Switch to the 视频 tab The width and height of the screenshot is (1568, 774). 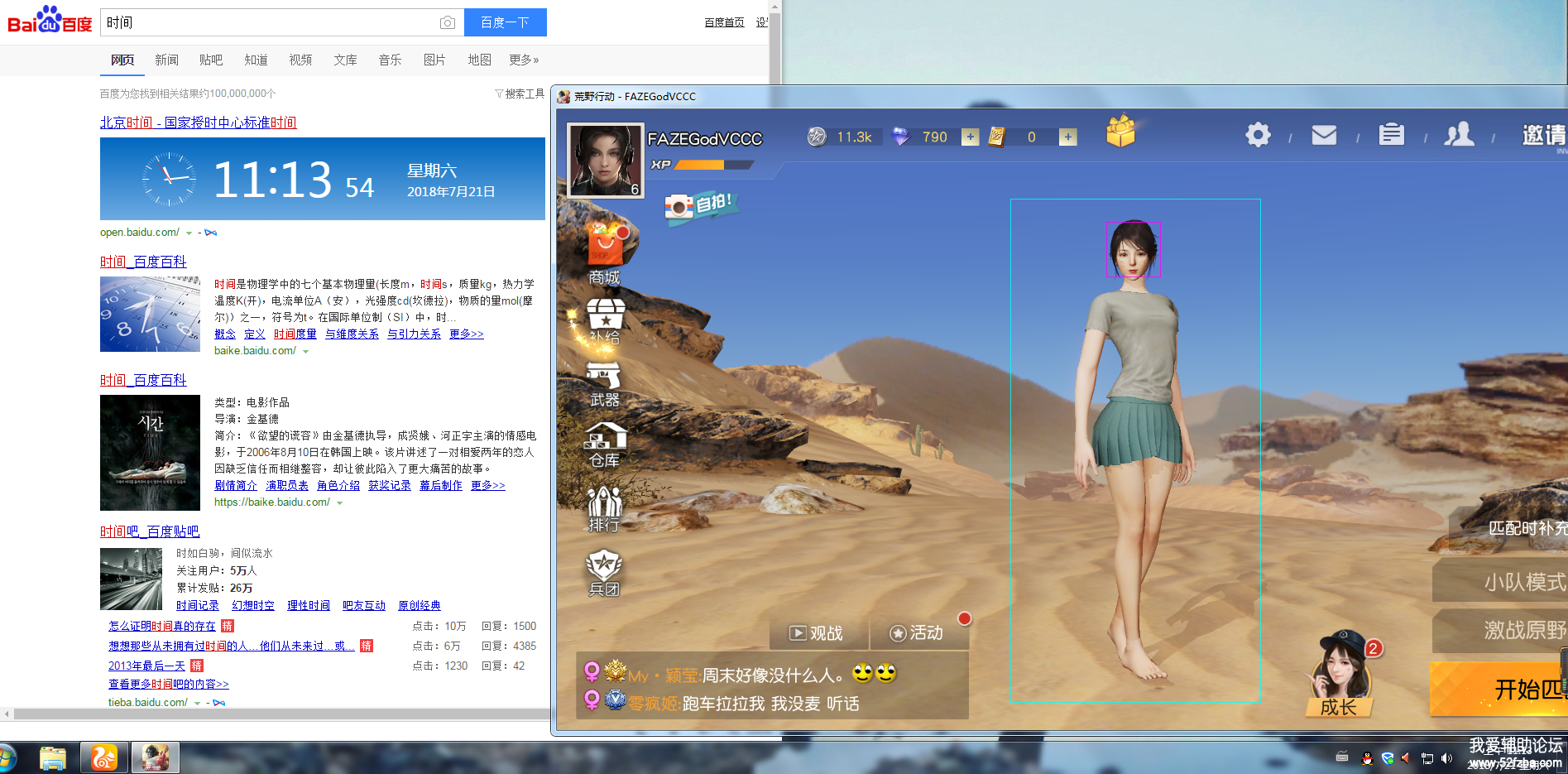[300, 60]
